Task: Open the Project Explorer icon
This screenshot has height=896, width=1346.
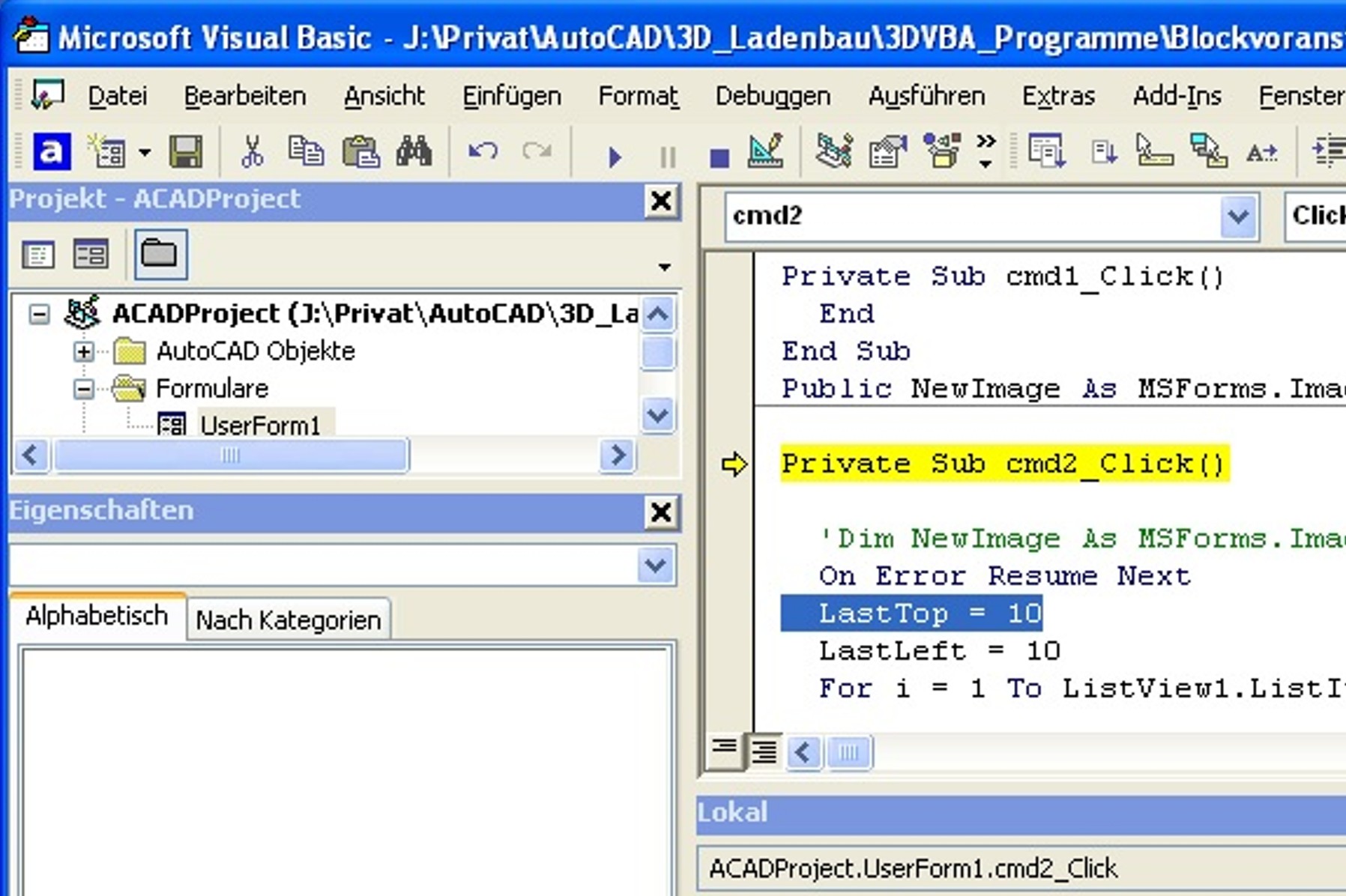Action: 834,153
